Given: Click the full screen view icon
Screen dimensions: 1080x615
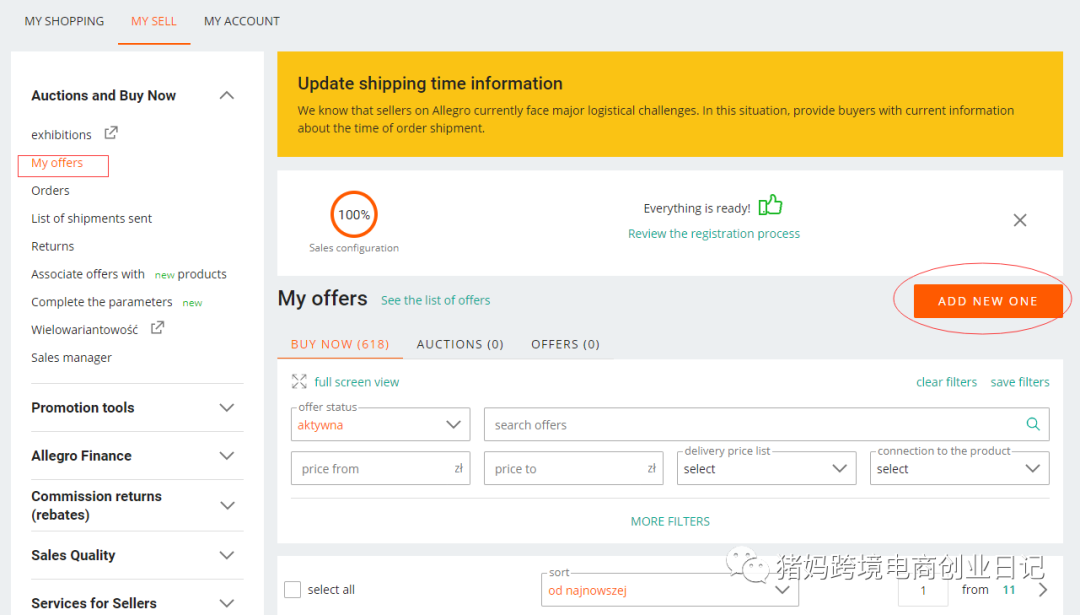Looking at the screenshot, I should [297, 381].
